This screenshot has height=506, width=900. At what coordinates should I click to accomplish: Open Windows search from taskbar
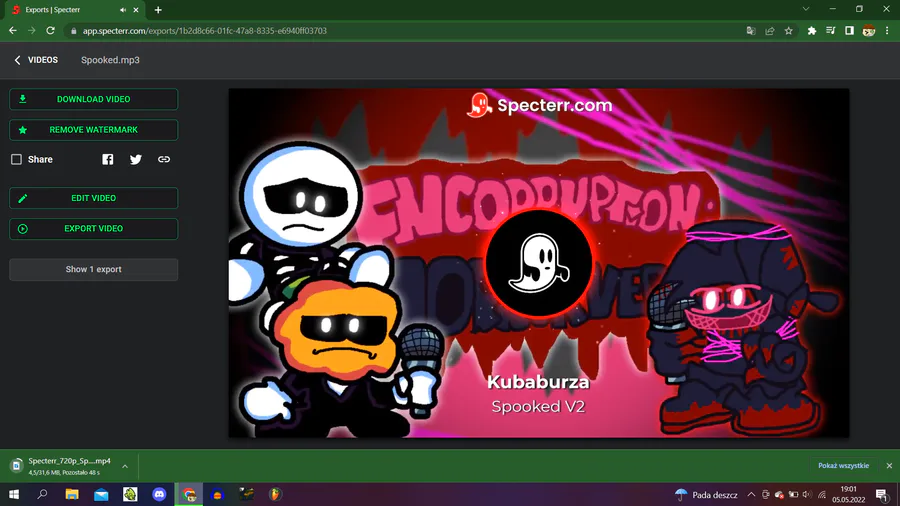click(42, 494)
